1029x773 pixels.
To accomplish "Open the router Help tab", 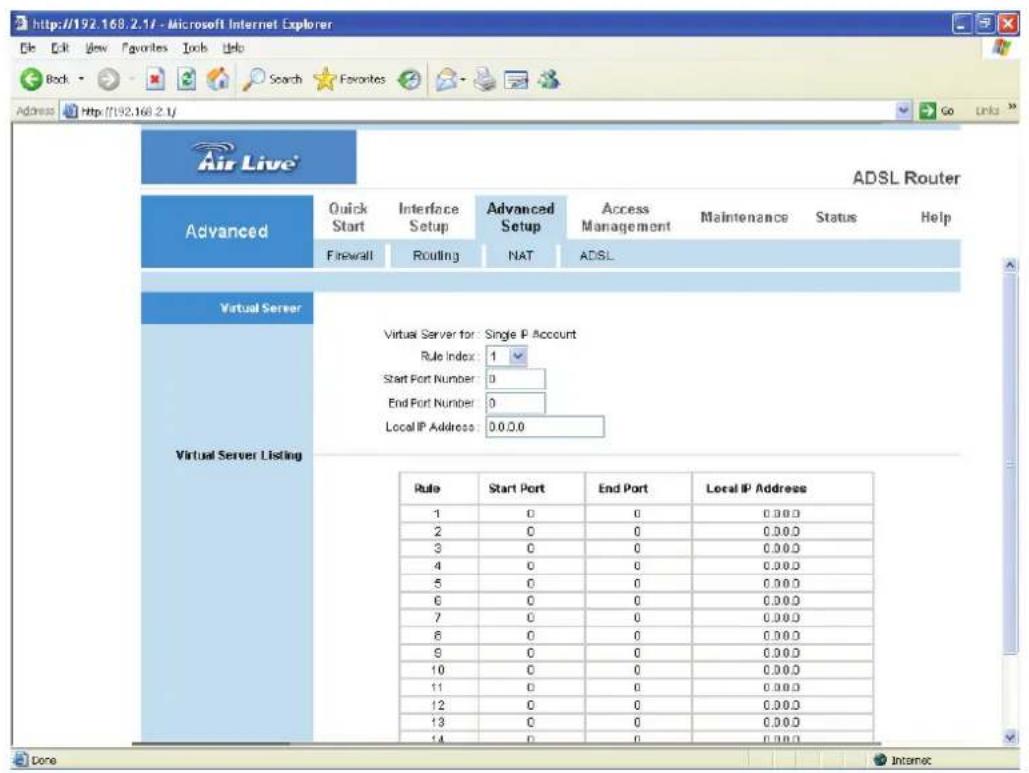I will pos(935,217).
